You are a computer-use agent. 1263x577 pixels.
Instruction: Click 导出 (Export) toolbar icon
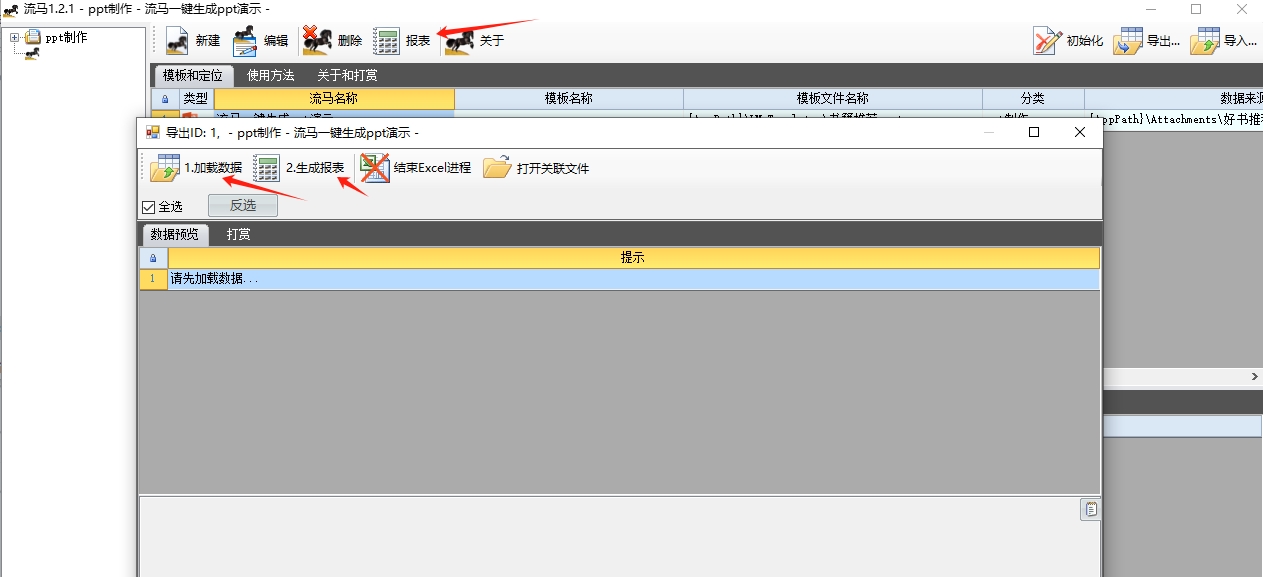(x=1127, y=41)
